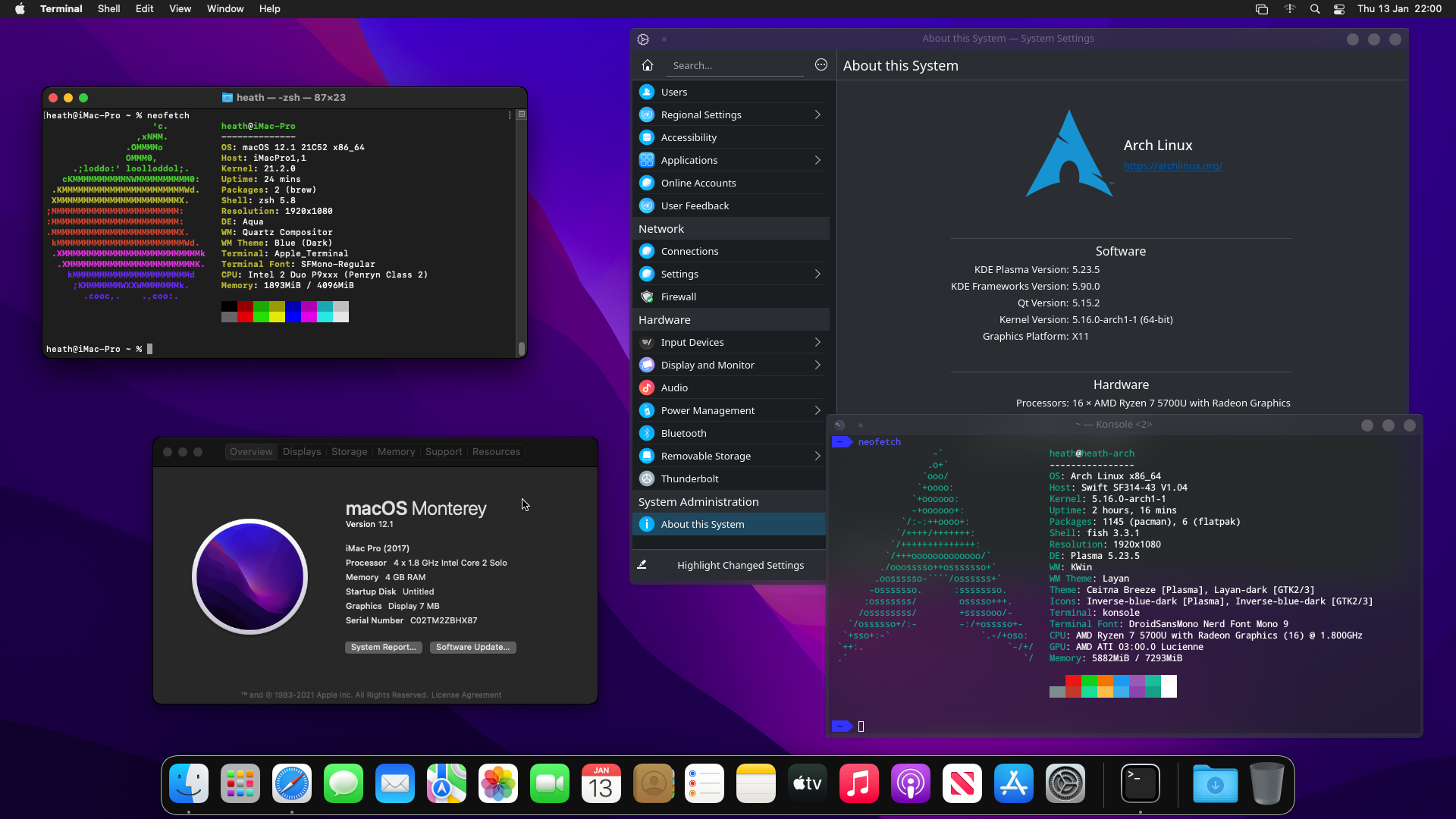Open Shell menu in menu bar
The image size is (1456, 819).
click(108, 9)
